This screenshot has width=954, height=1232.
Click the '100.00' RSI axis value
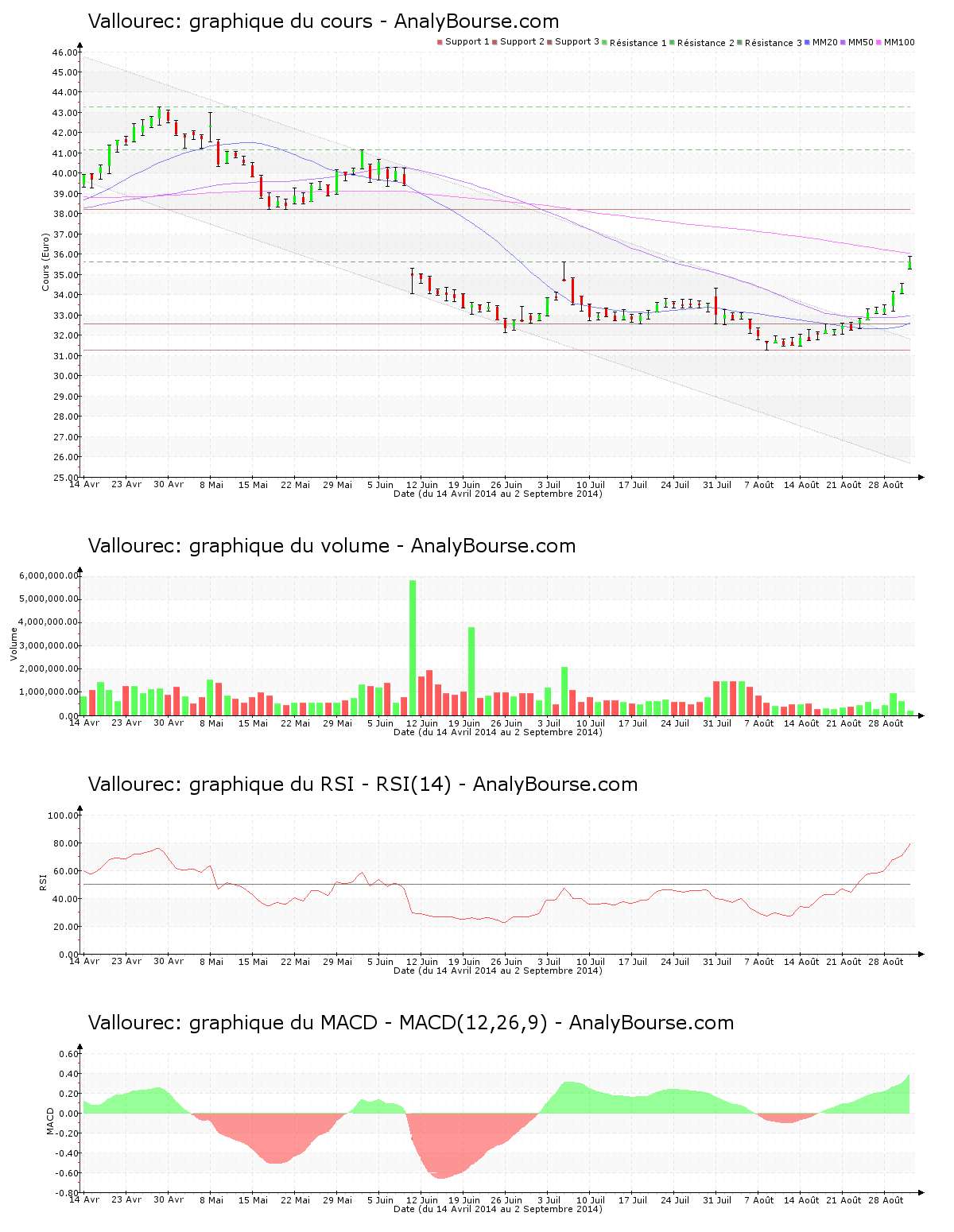point(63,816)
